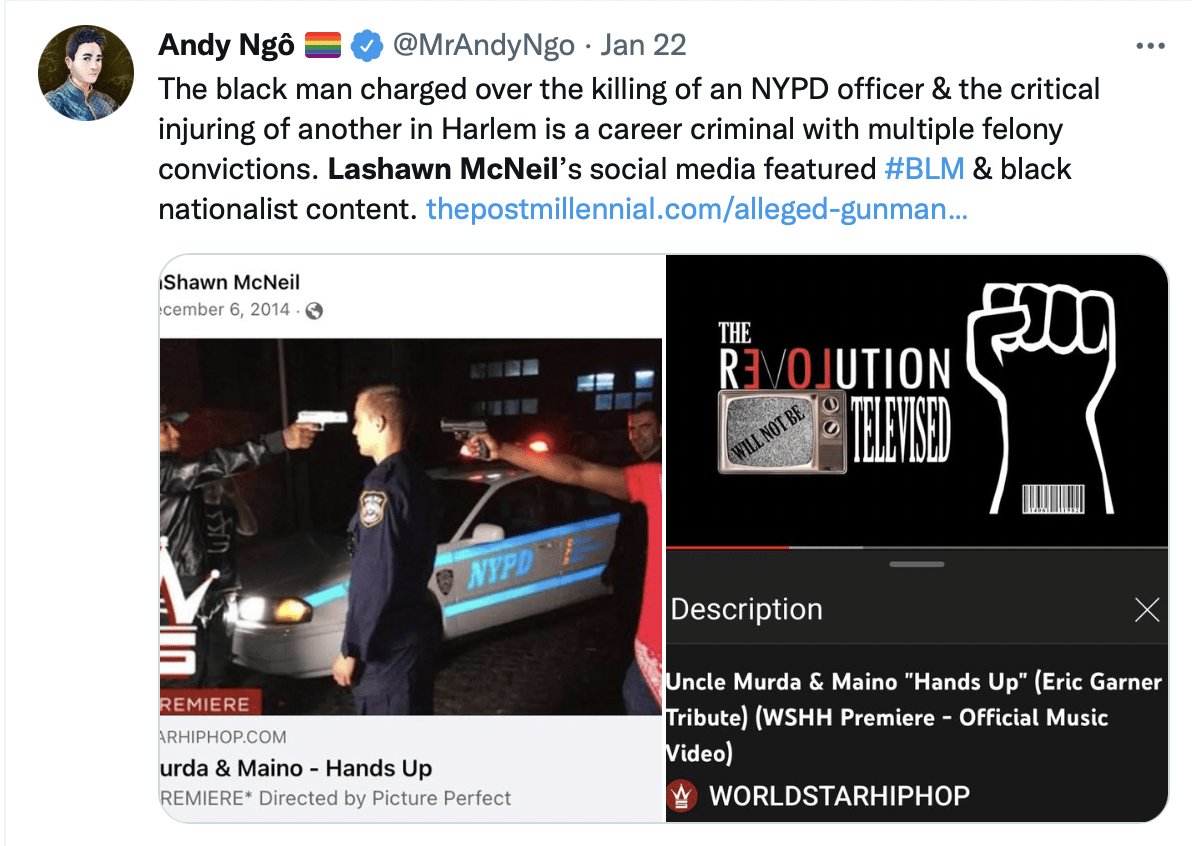Click the Murda & Maino Hands Up title
Image resolution: width=1192 pixels, height=846 pixels.
tap(296, 768)
